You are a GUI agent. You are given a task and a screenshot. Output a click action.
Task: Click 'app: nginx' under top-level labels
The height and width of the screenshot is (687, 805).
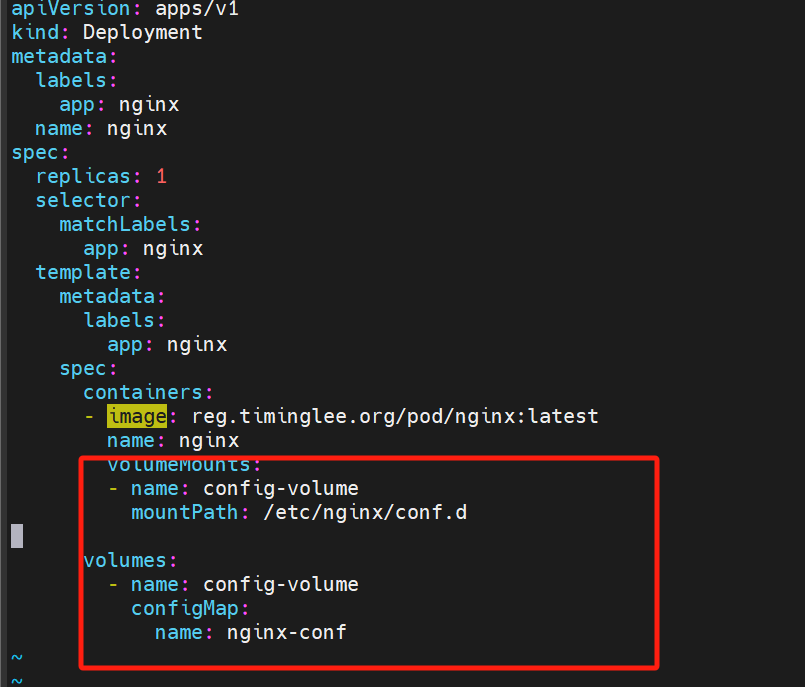tap(119, 105)
